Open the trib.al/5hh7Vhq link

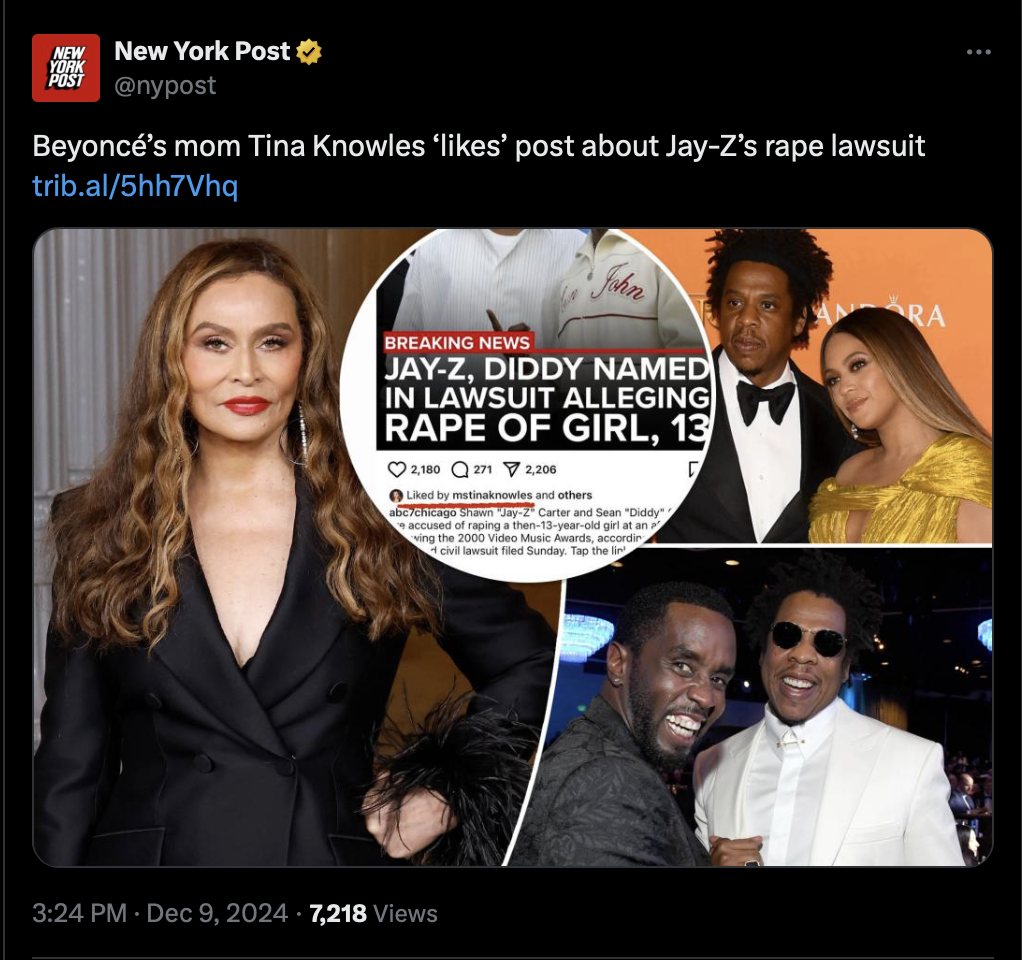[135, 186]
